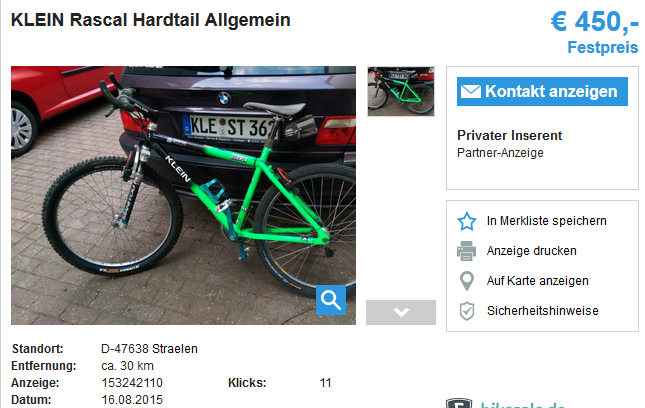Show contact via Kontakt anzeigen
Screen dimensions: 645x408
click(x=542, y=91)
